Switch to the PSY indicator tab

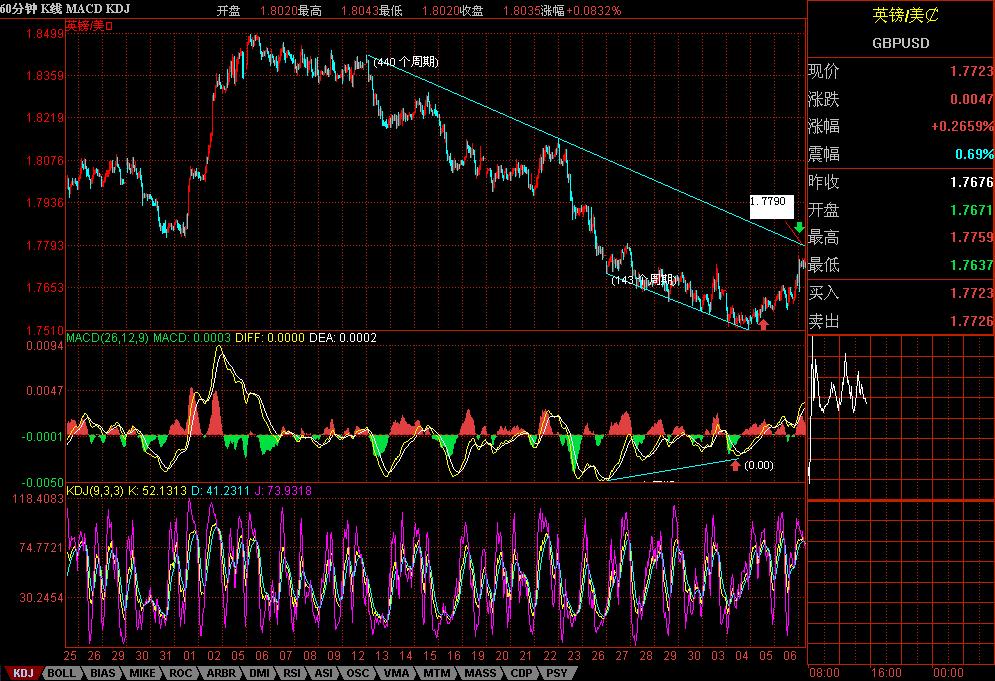(x=555, y=674)
